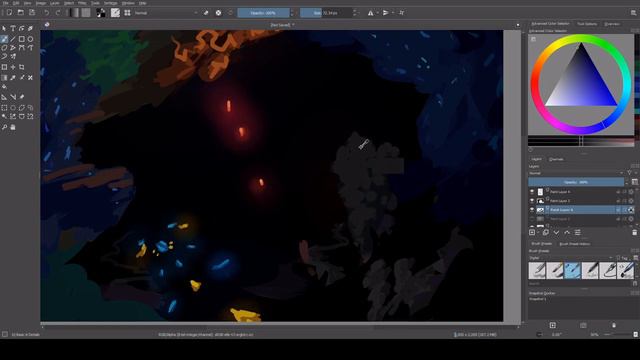Open the layer blending mode dropdown
The height and width of the screenshot is (360, 640).
click(576, 173)
